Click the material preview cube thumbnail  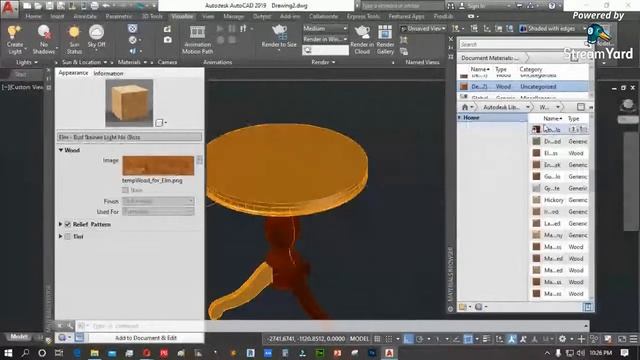pyautogui.click(x=129, y=103)
